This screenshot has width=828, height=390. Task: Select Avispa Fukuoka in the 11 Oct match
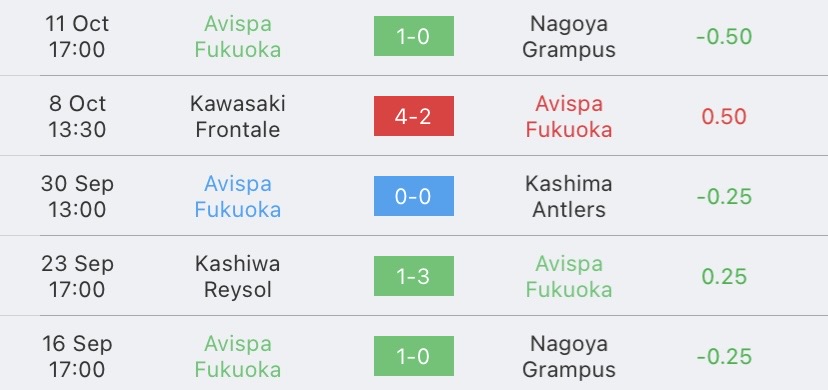[x=238, y=36]
